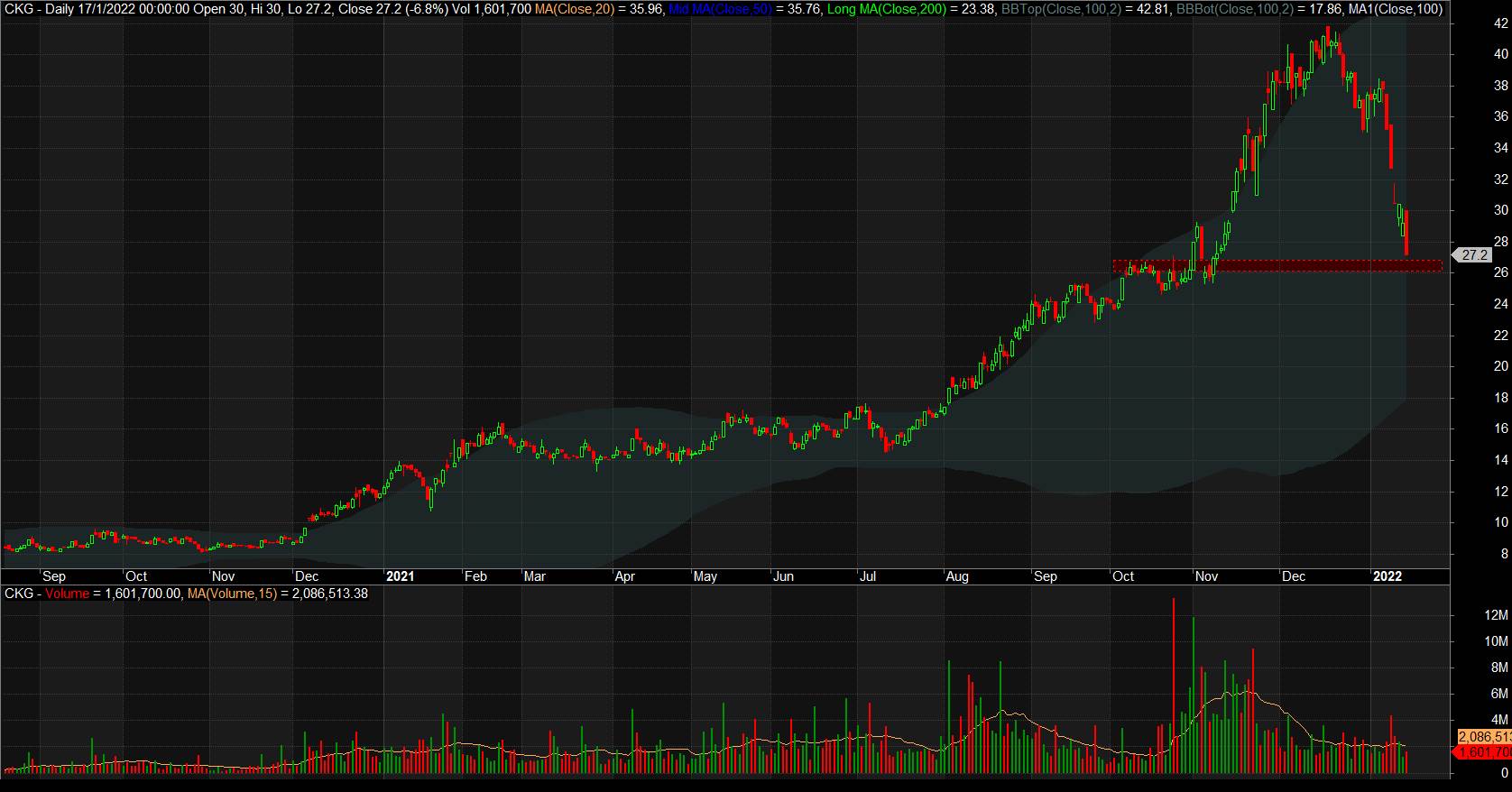This screenshot has width=1512, height=792.
Task: Click the Jun label on time axis
Action: [784, 576]
